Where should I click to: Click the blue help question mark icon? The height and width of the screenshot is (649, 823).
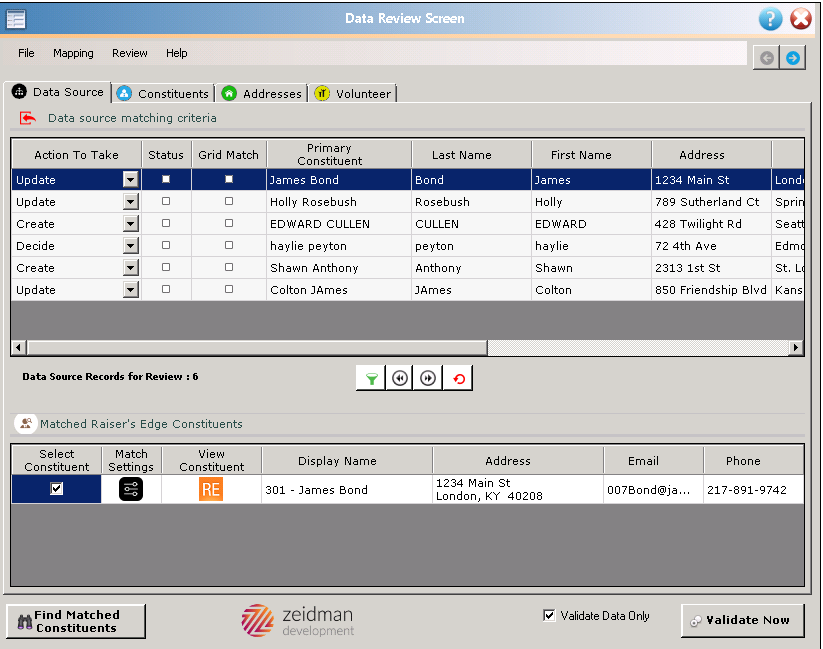770,19
